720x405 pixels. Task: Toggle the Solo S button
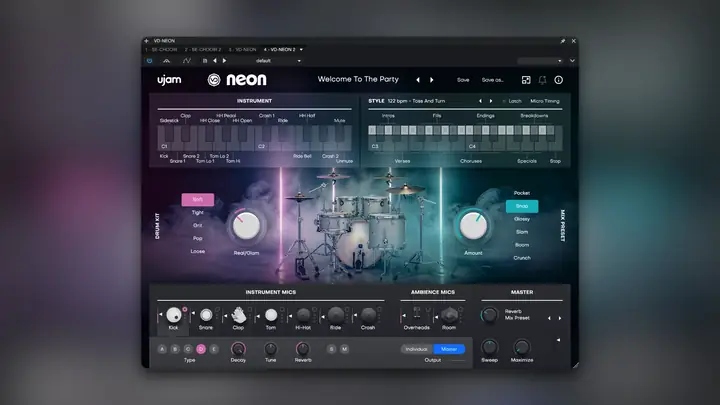click(332, 349)
